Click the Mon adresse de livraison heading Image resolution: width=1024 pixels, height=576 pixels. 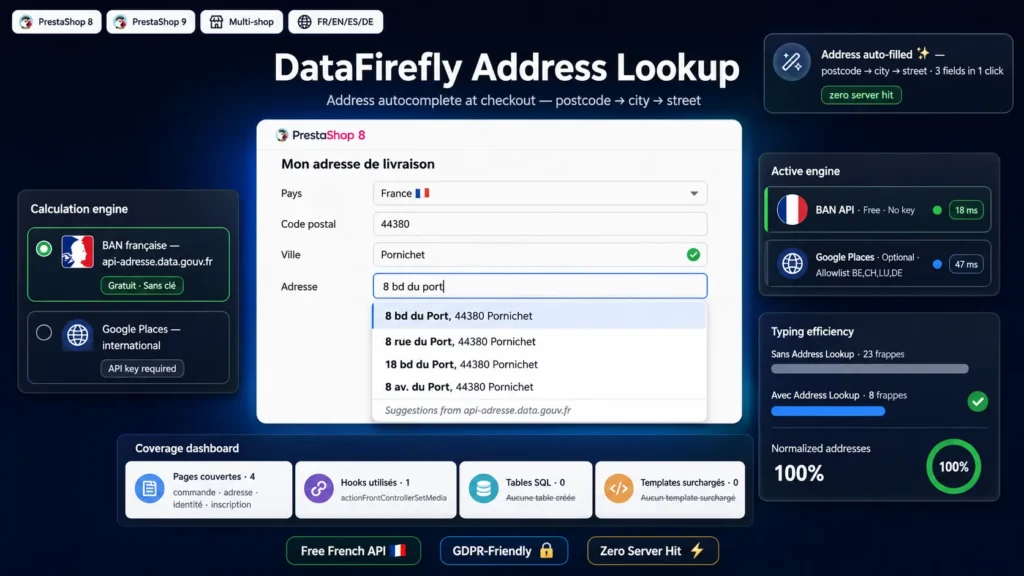(358, 164)
